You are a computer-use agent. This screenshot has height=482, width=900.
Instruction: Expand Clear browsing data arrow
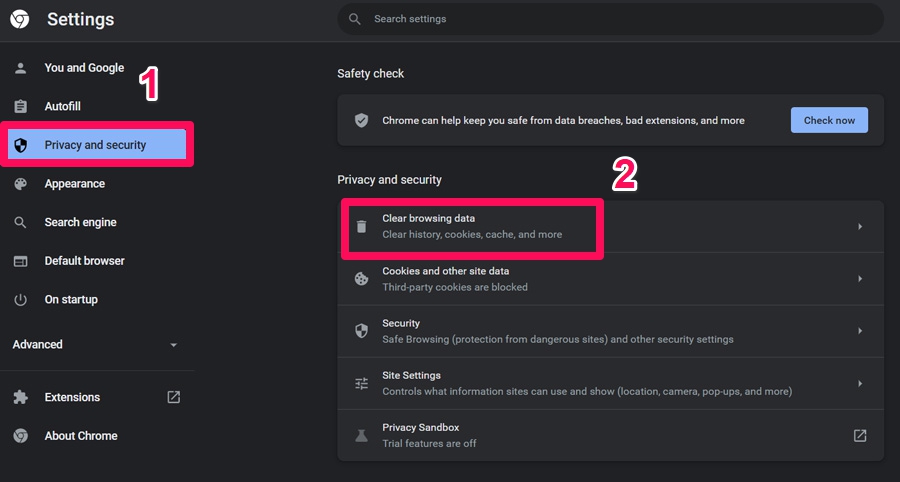pyautogui.click(x=860, y=227)
